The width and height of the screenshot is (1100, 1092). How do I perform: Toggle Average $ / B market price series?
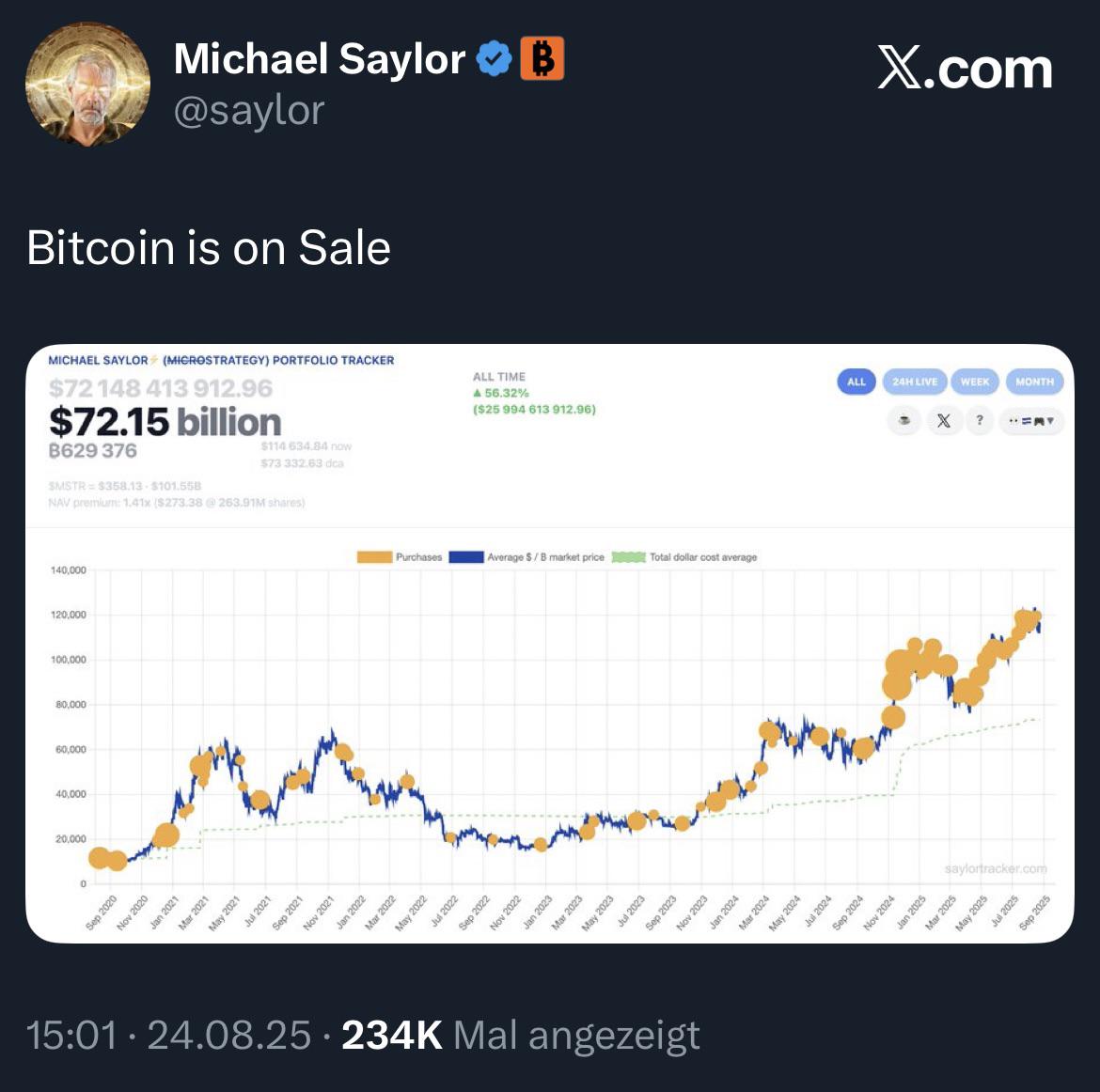526,557
